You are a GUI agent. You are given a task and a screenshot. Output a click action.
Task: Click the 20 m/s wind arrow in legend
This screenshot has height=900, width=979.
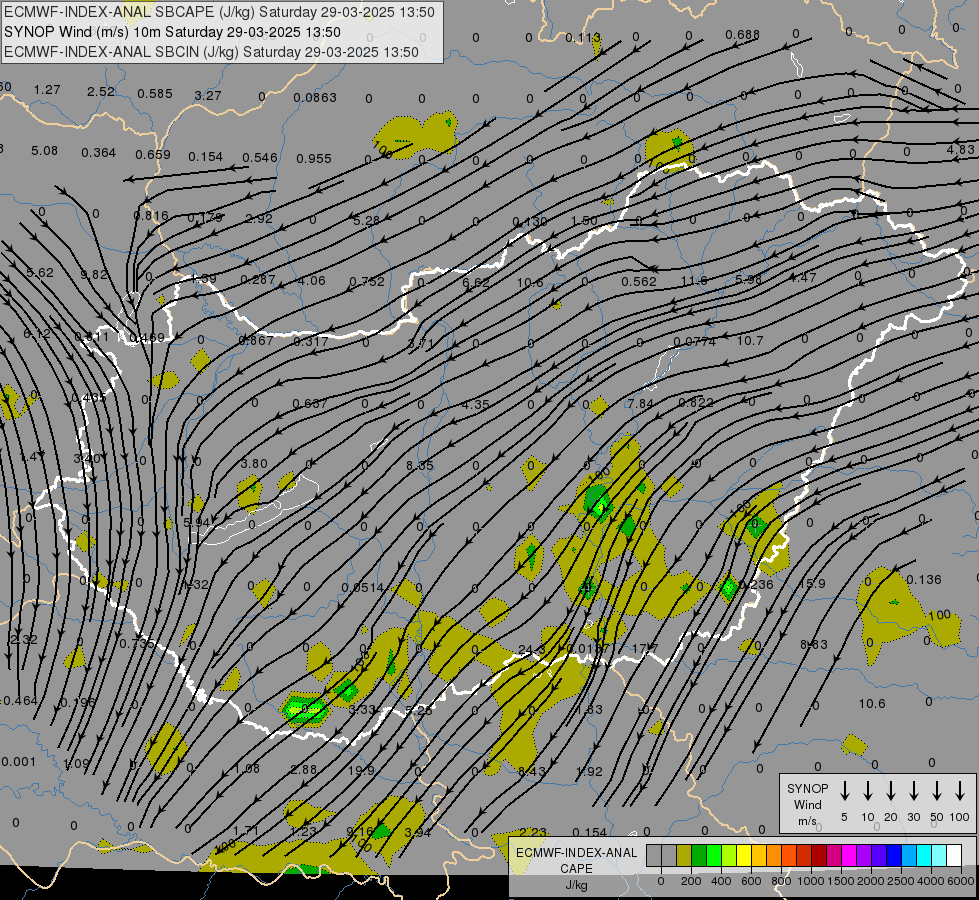(x=891, y=791)
